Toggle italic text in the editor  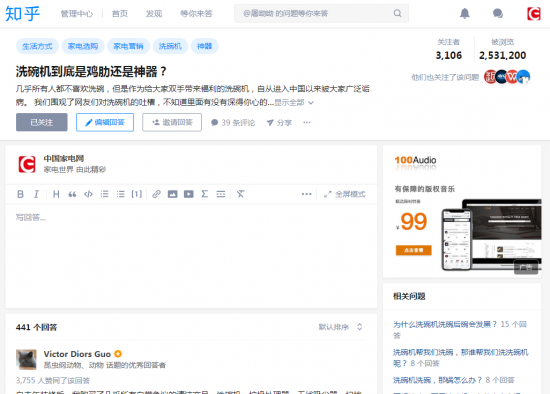[x=36, y=194]
